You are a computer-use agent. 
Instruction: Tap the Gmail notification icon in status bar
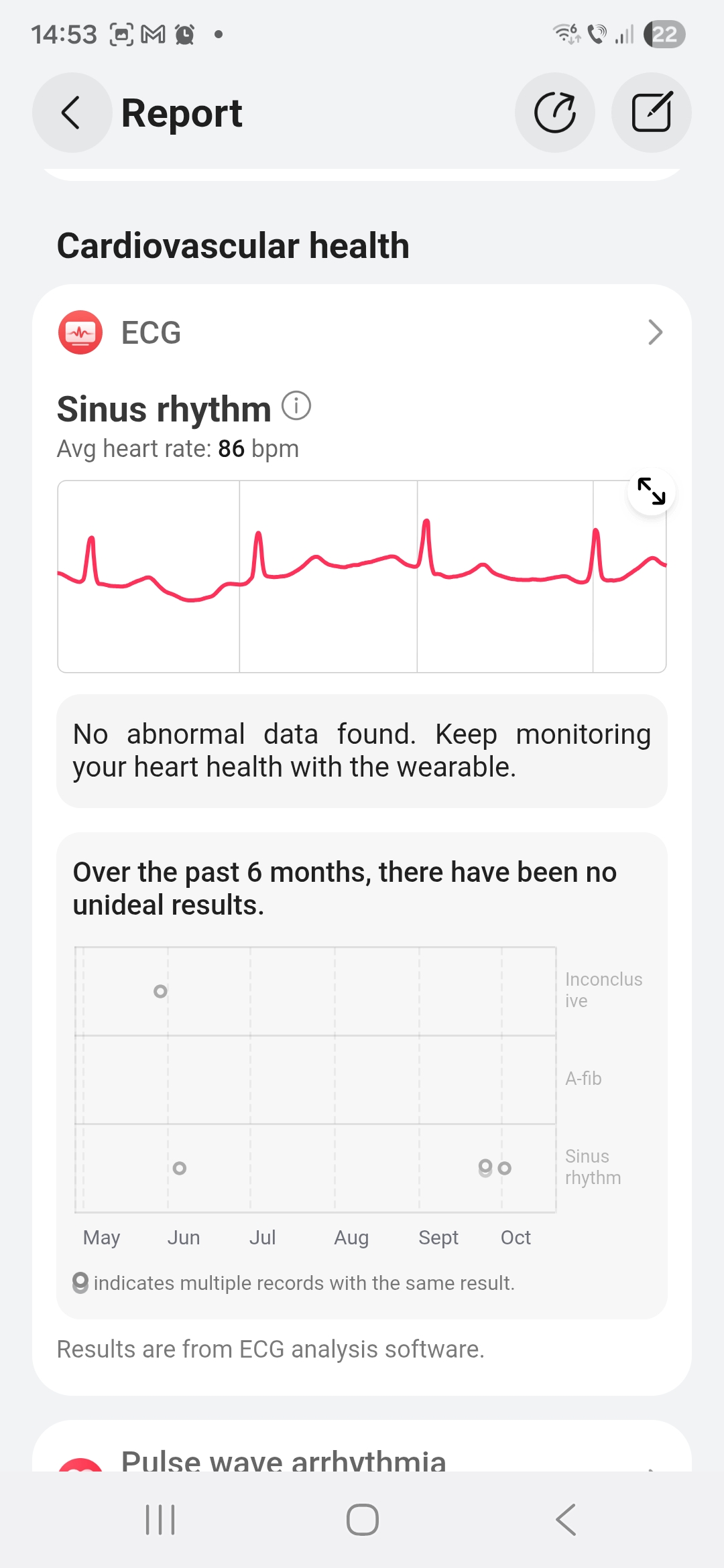click(154, 34)
